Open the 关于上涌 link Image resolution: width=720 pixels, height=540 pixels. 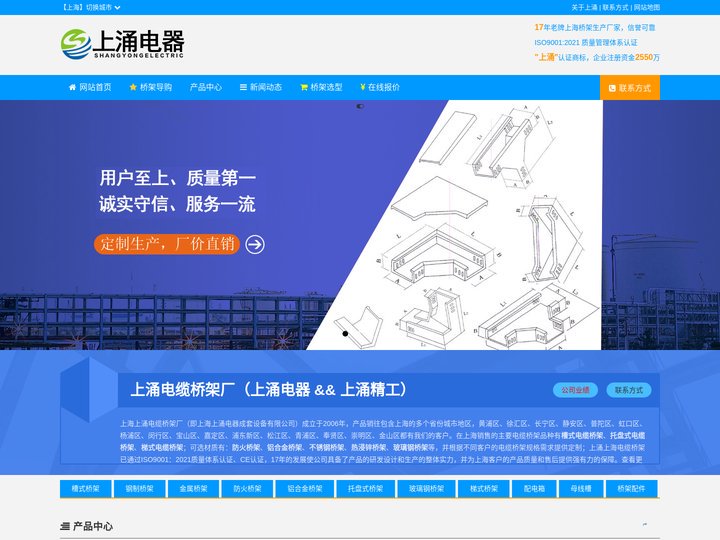click(x=584, y=7)
